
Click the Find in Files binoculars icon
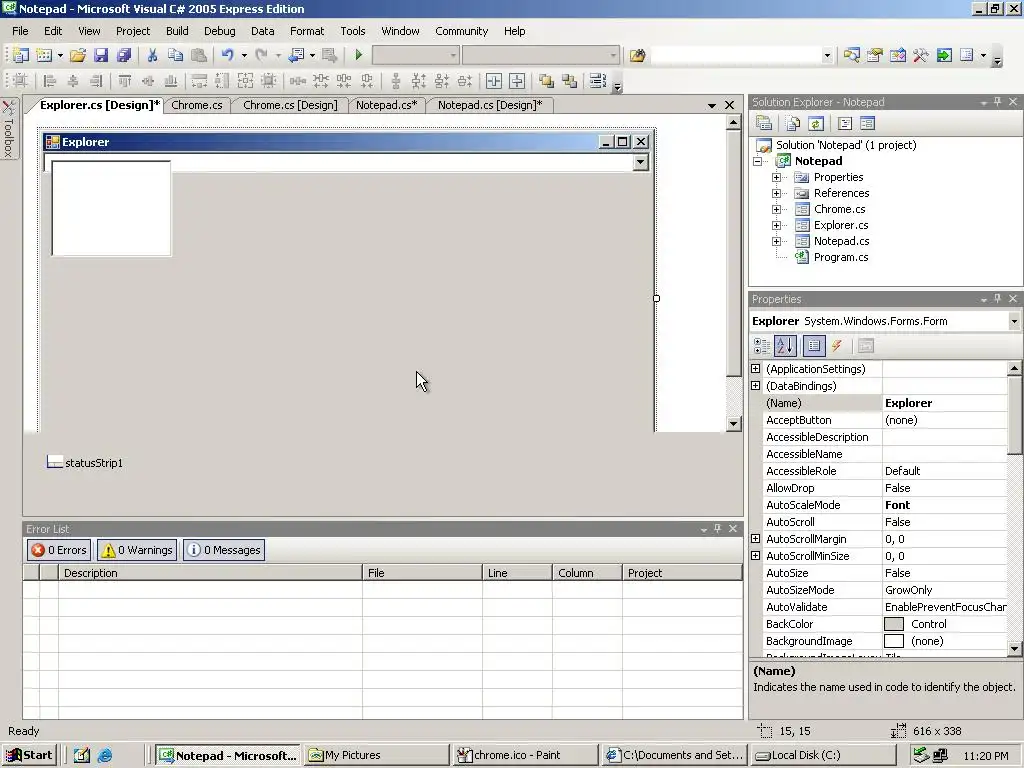pyautogui.click(x=637, y=56)
